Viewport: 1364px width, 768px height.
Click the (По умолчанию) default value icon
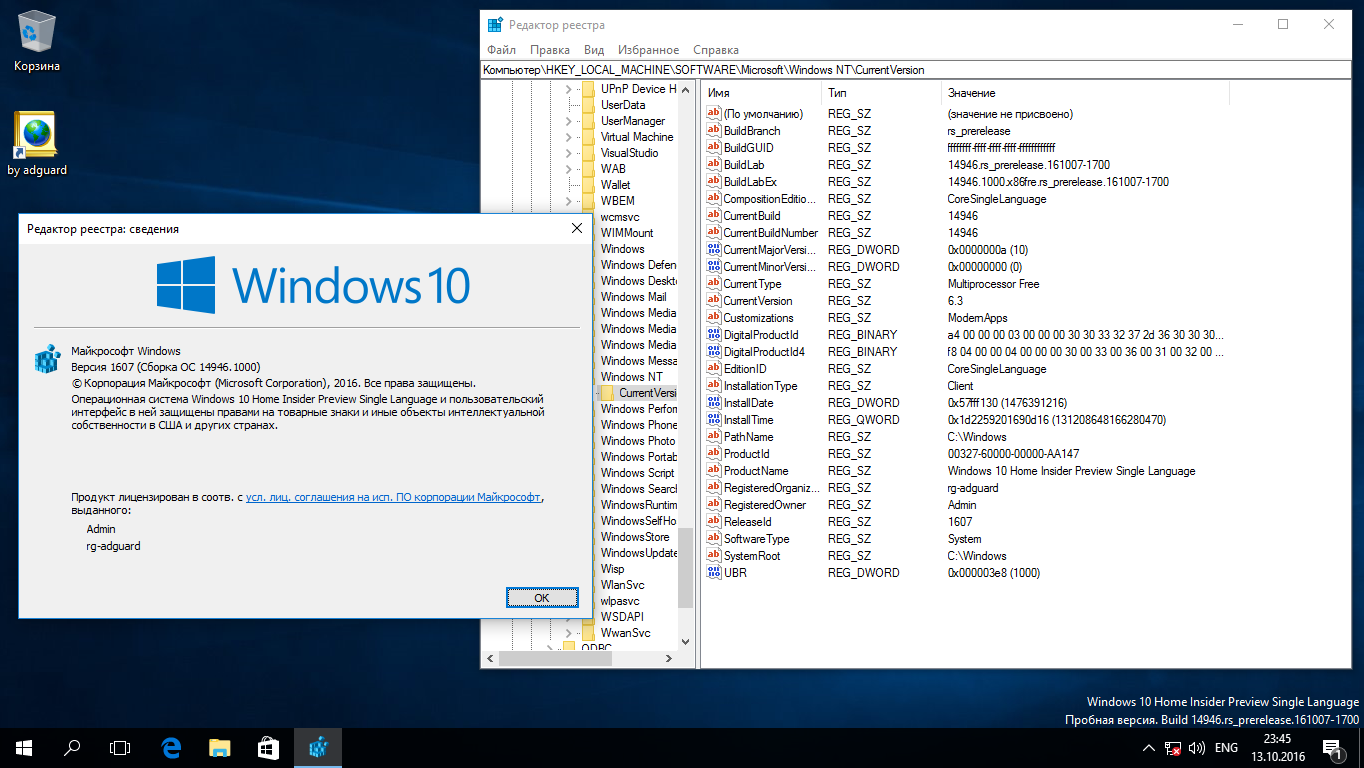714,114
